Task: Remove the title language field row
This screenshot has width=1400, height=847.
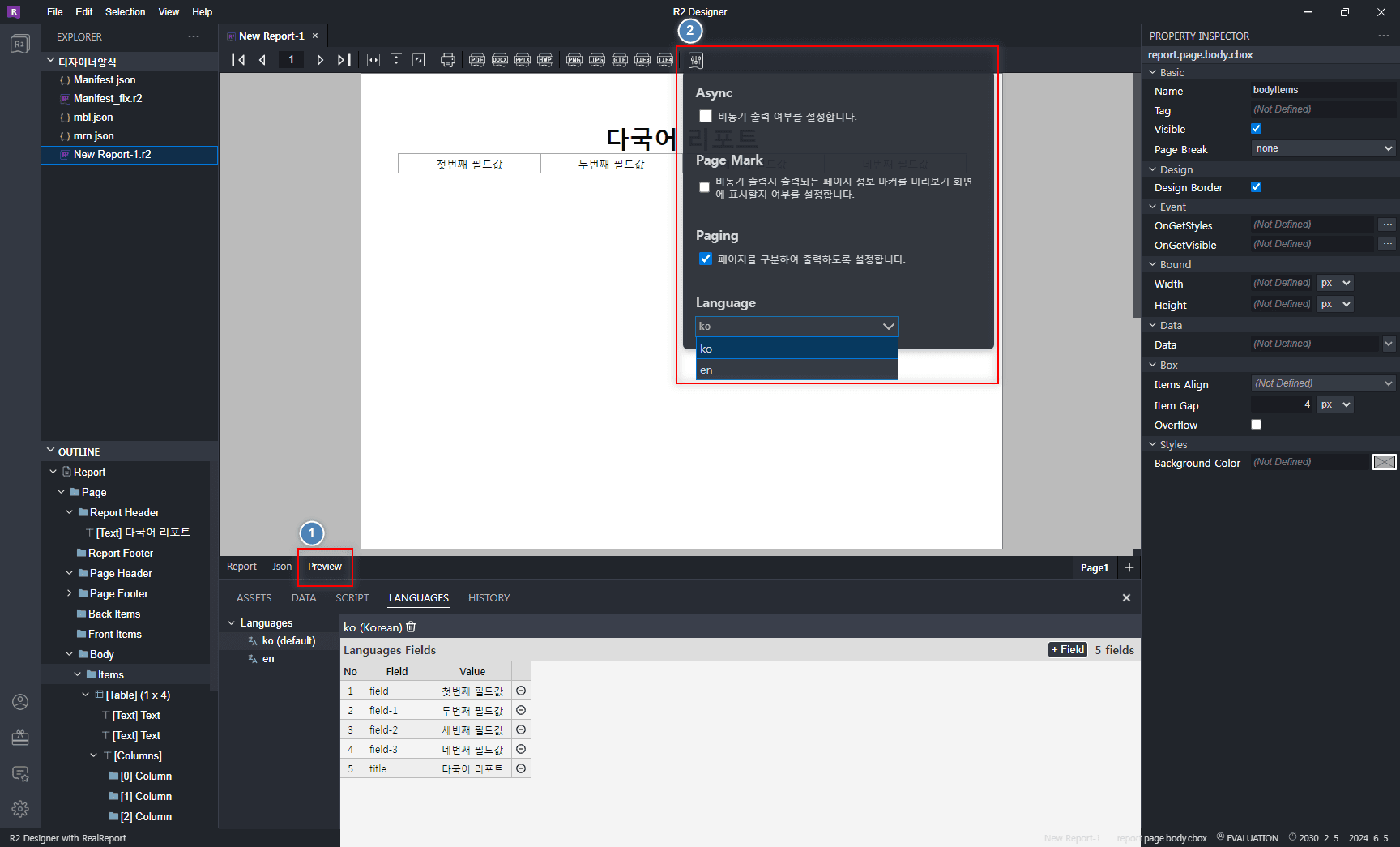Action: tap(521, 768)
